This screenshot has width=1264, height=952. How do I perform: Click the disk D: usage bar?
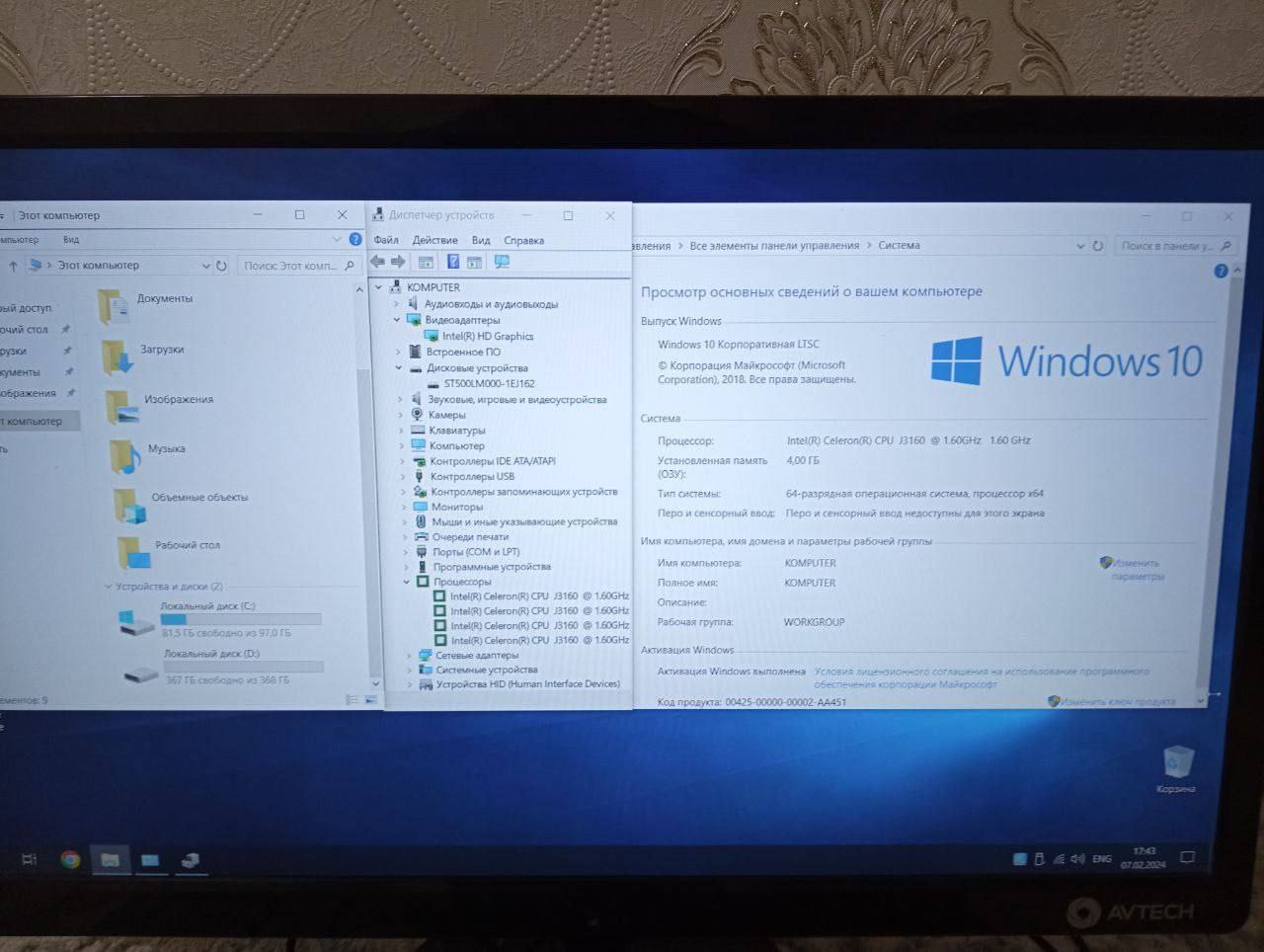click(x=244, y=667)
